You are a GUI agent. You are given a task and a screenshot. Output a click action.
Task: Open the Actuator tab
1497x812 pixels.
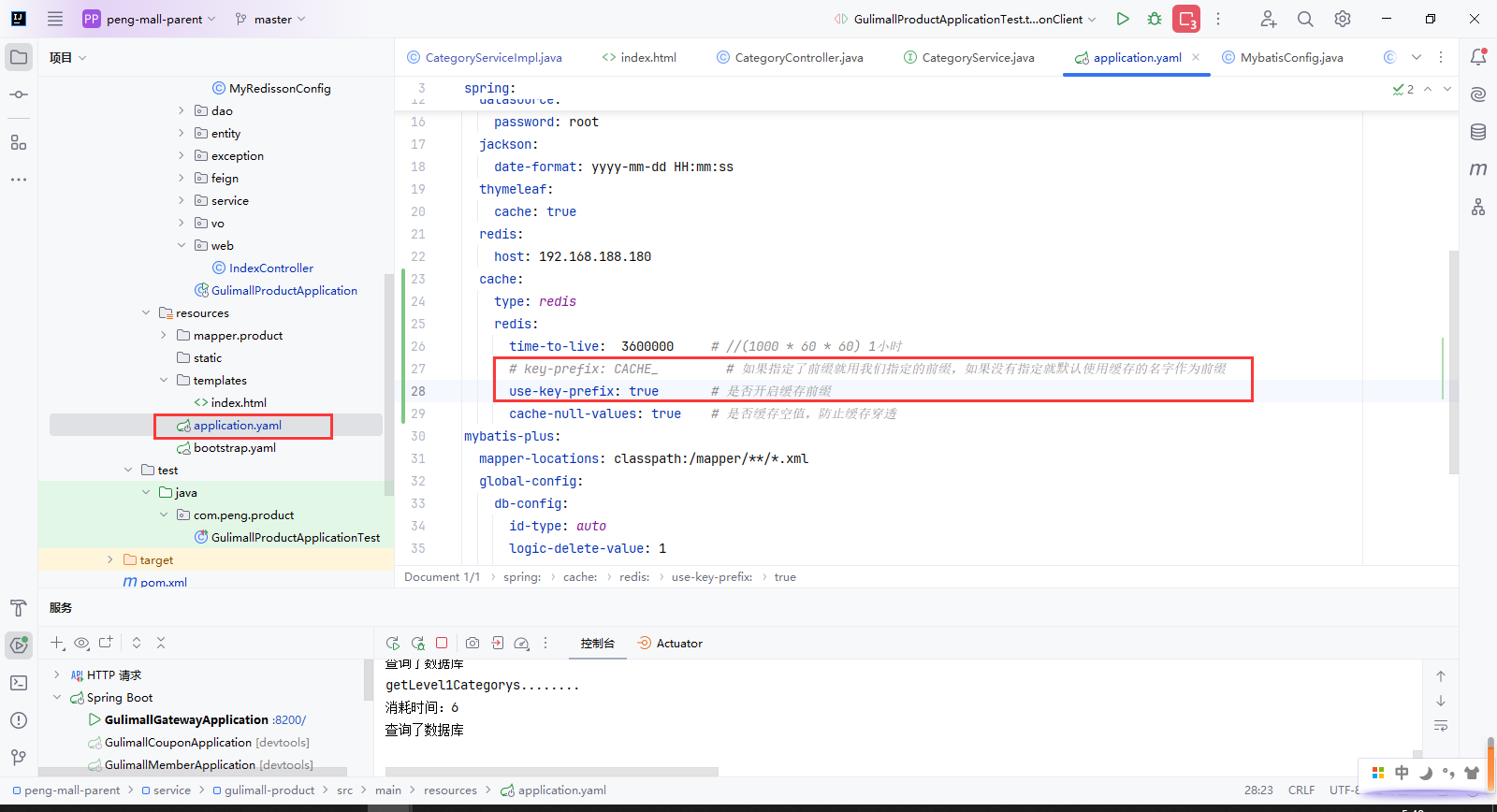click(x=670, y=644)
